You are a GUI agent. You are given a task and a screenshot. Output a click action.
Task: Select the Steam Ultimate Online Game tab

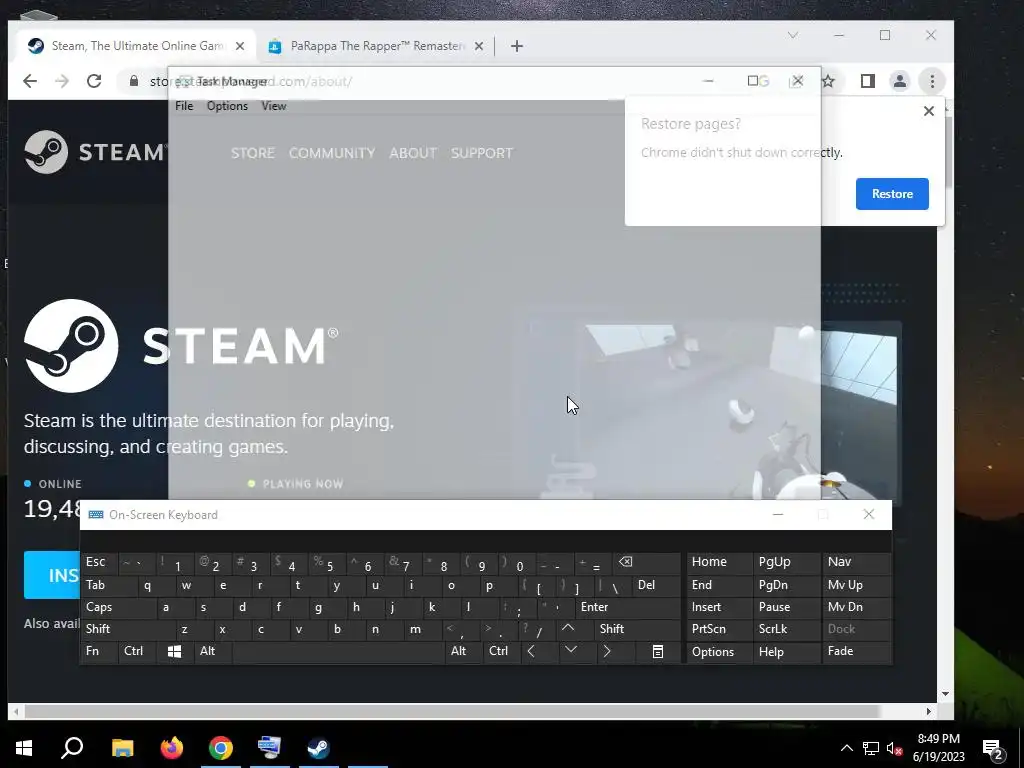(x=136, y=46)
